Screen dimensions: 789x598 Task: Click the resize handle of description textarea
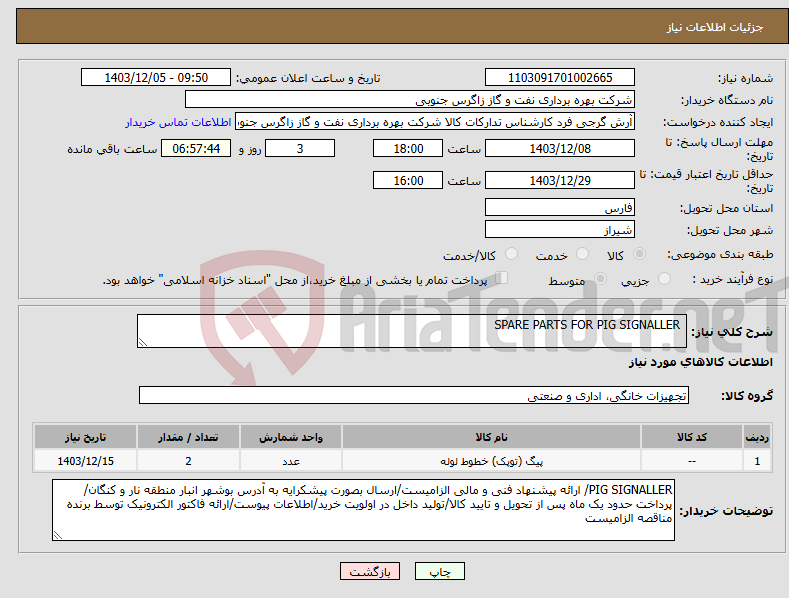click(x=143, y=342)
